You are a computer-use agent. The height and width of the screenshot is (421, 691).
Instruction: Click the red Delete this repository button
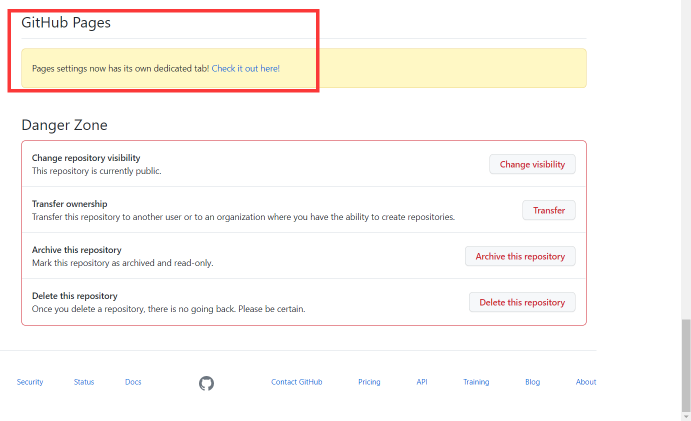tap(522, 302)
